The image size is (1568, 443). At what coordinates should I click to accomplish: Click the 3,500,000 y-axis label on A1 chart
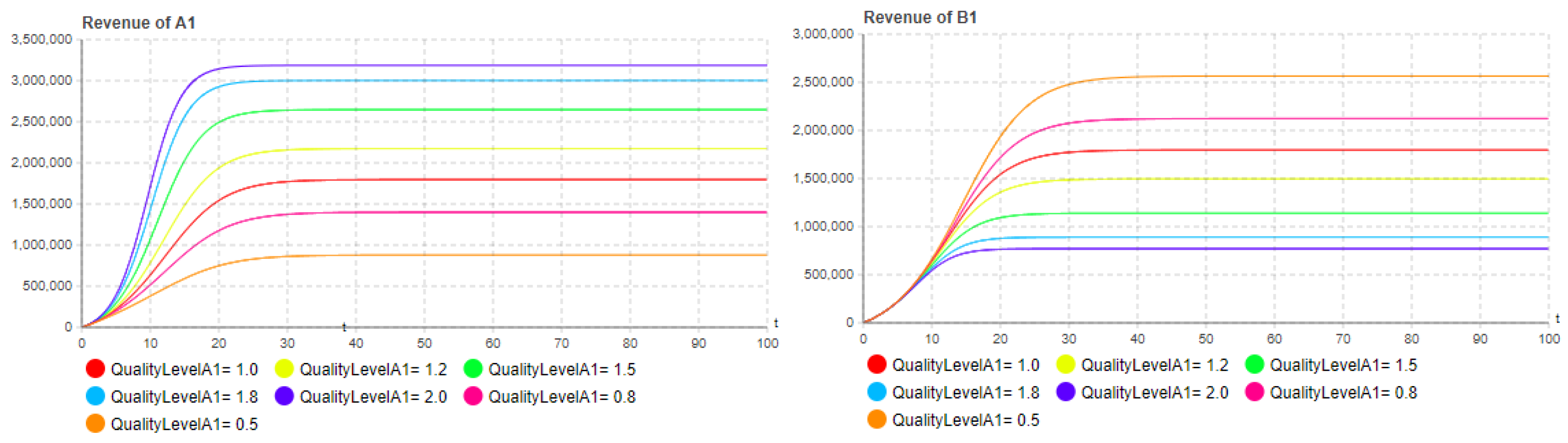coord(41,40)
